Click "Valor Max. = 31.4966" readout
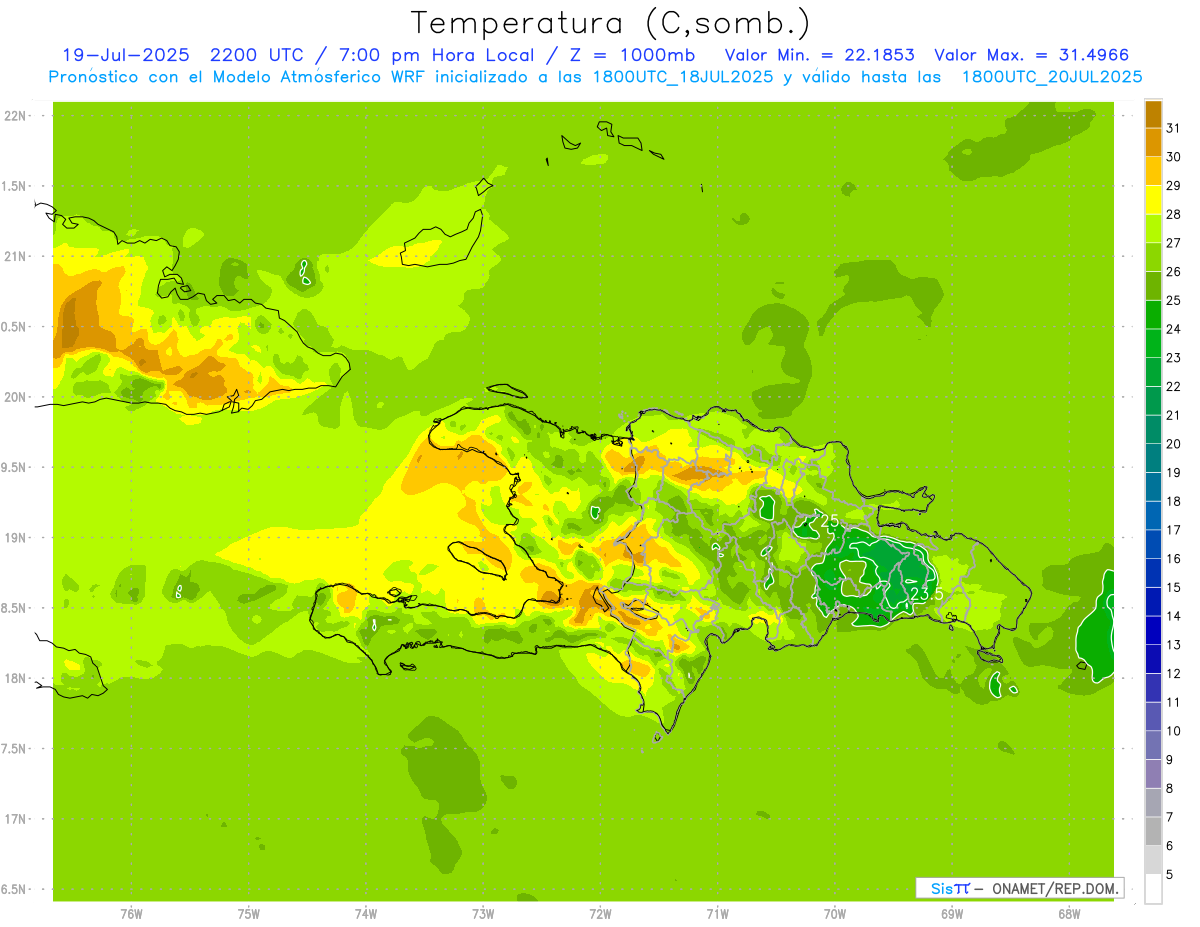This screenshot has width=1200, height=927. (x=1031, y=55)
